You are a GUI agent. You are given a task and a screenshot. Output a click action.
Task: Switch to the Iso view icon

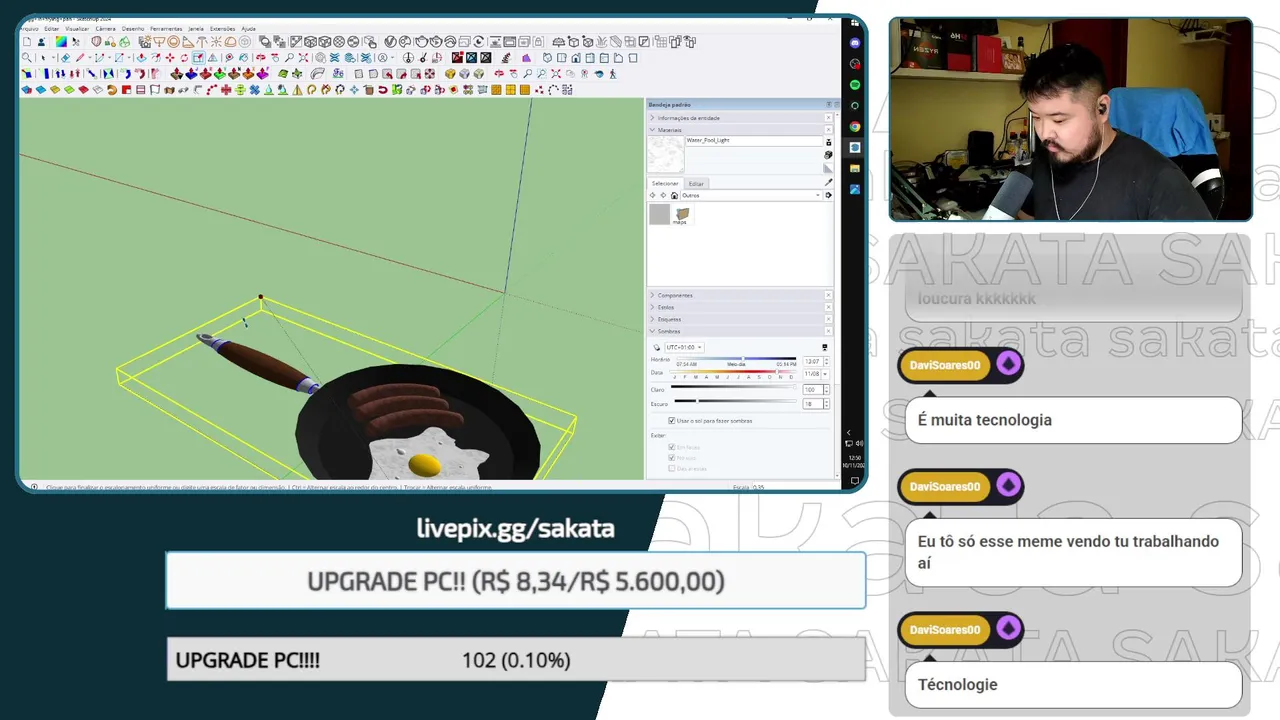[x=547, y=58]
